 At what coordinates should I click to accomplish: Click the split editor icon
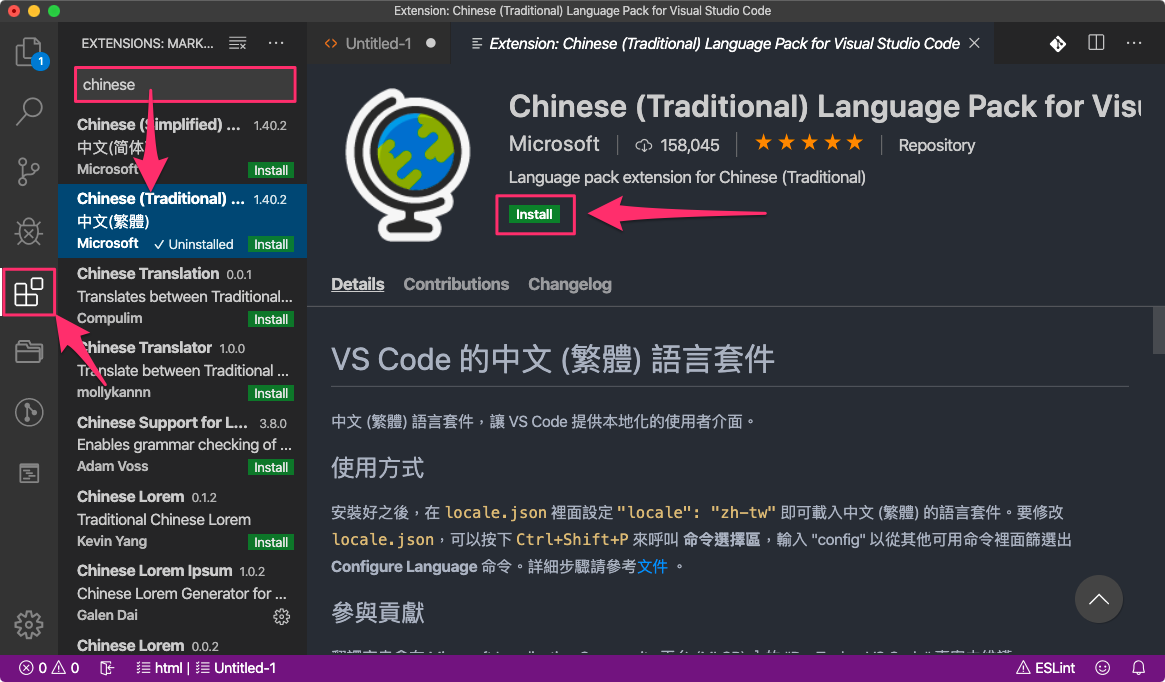click(1096, 43)
